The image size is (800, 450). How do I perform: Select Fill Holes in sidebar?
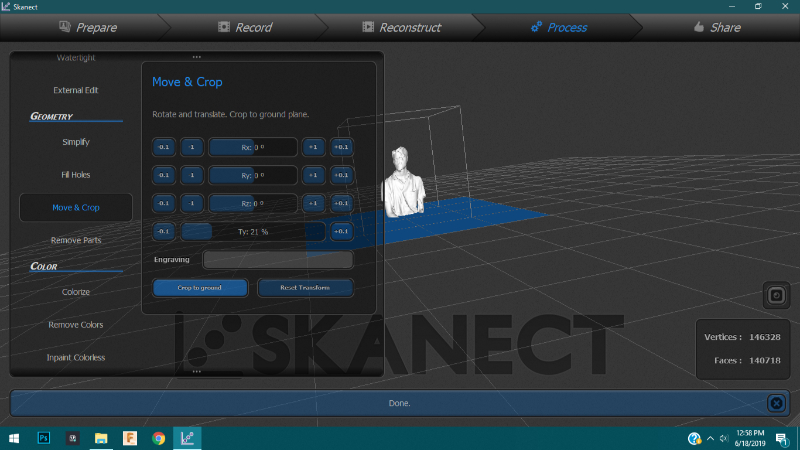[76, 174]
